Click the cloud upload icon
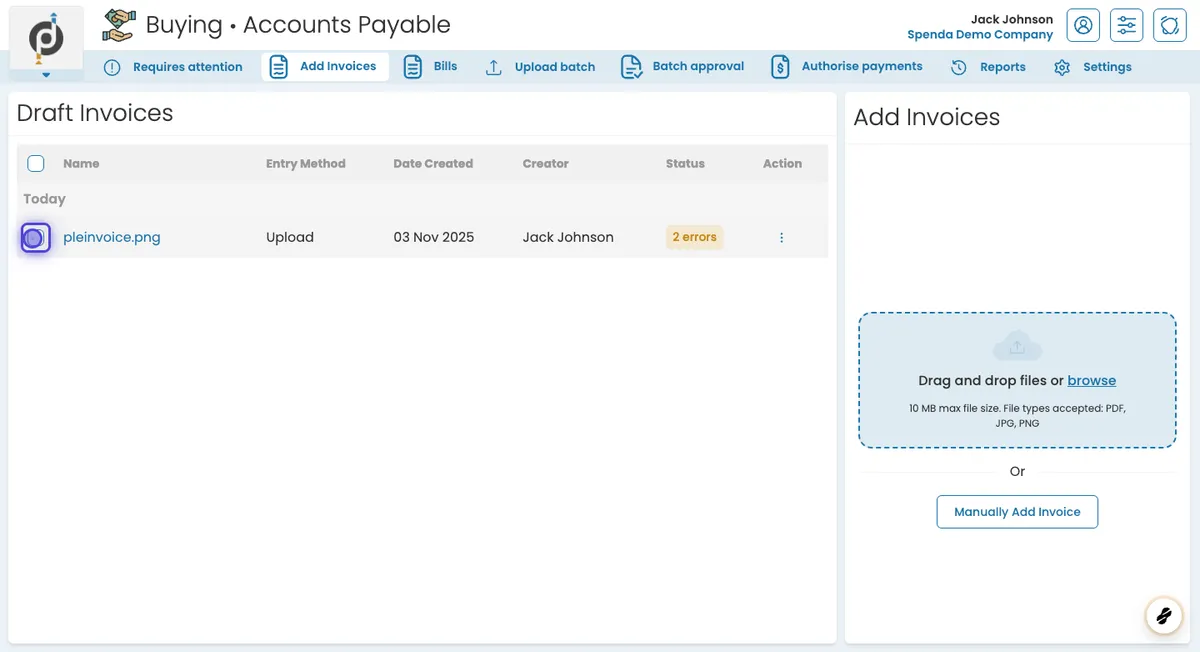The width and height of the screenshot is (1200, 652). click(1017, 346)
